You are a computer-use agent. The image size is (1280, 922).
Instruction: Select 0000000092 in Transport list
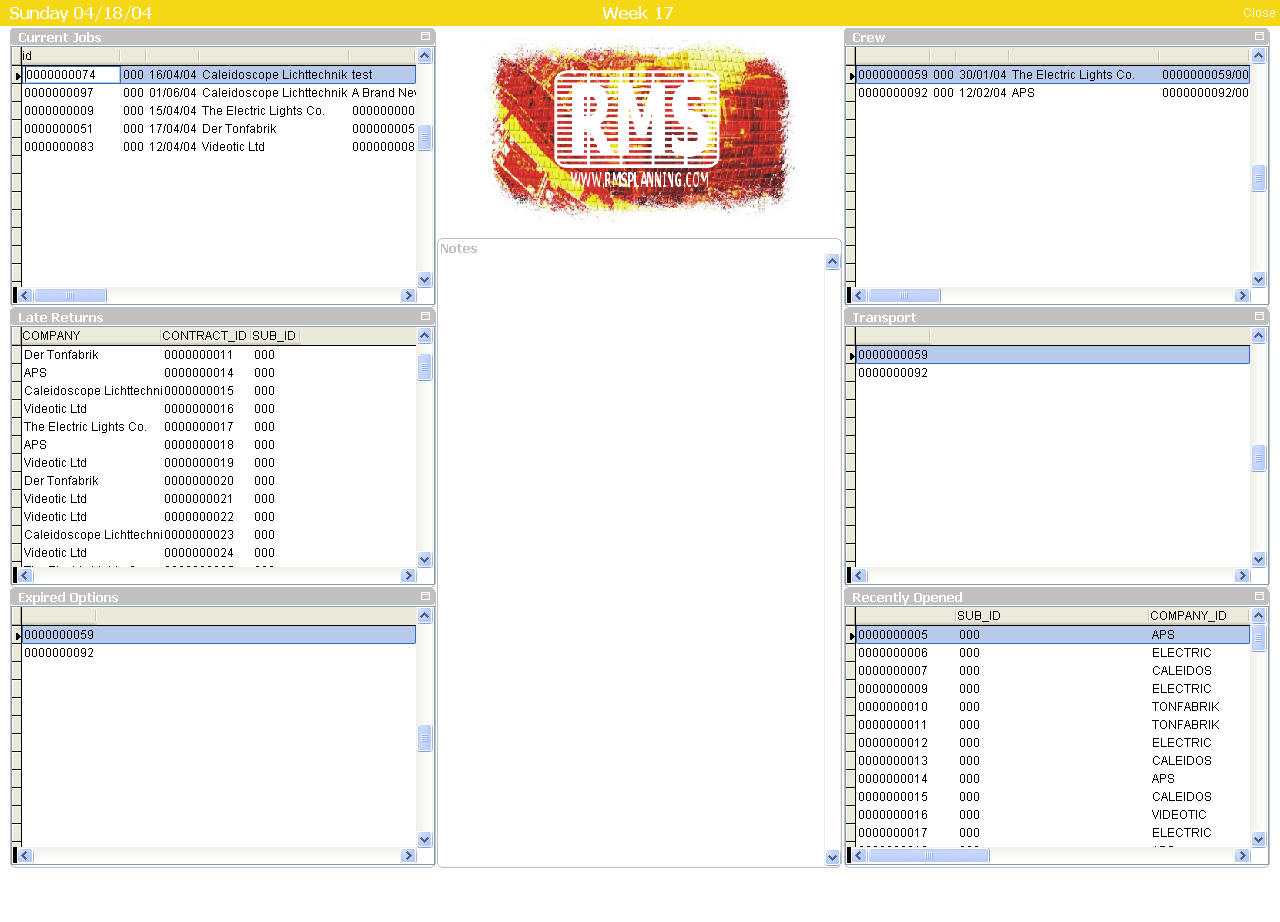point(1053,373)
